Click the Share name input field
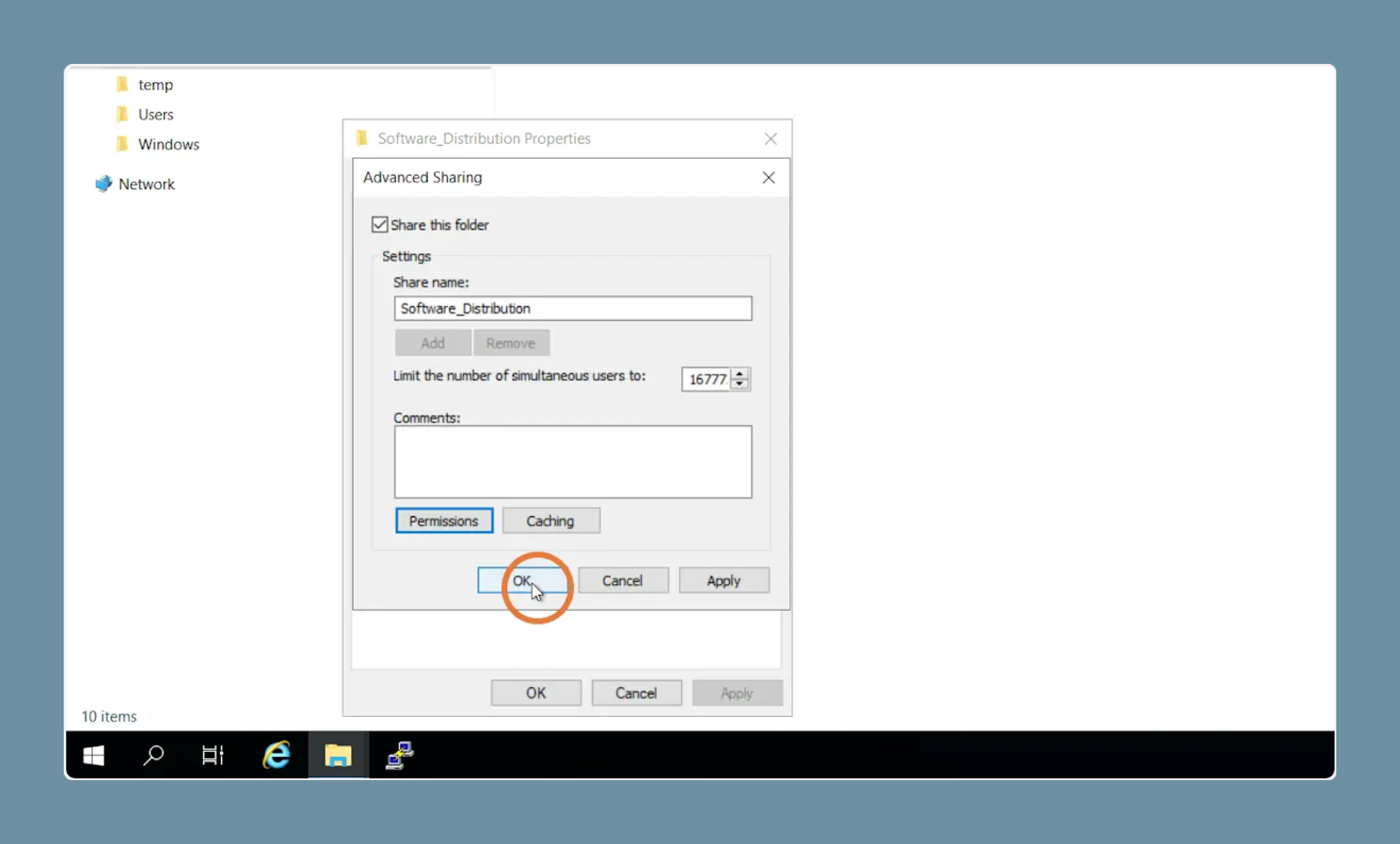 [572, 308]
